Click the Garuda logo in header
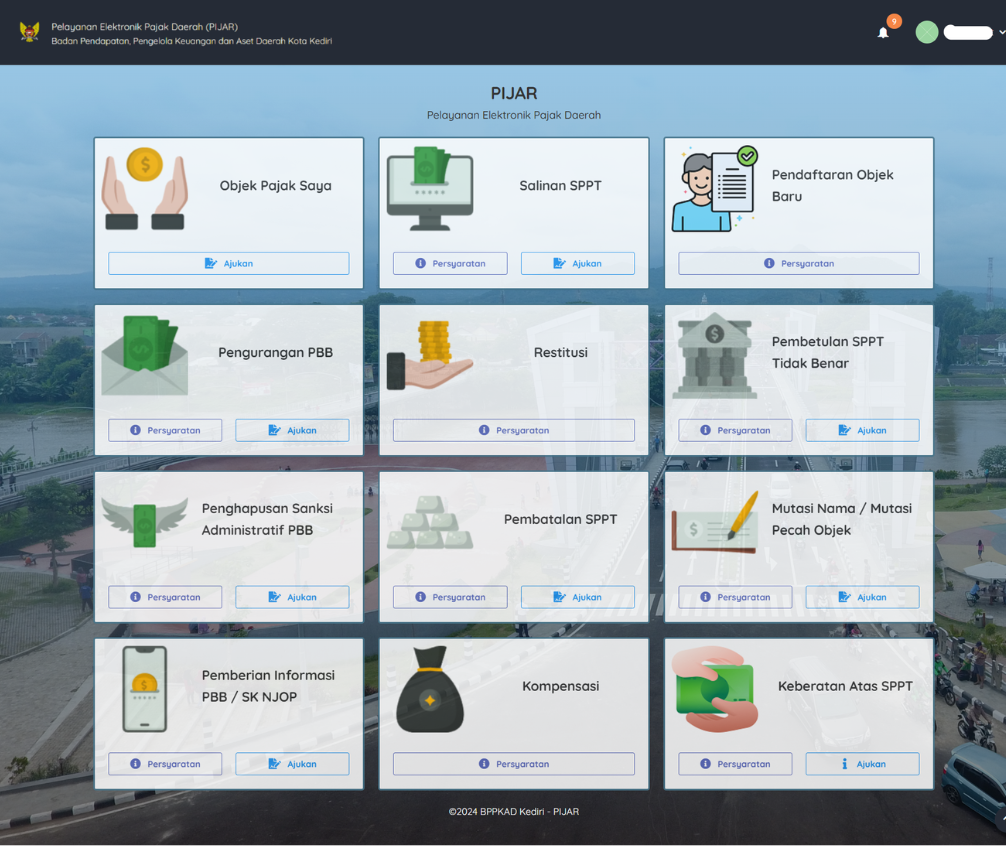The width and height of the screenshot is (1006, 848). pyautogui.click(x=29, y=32)
